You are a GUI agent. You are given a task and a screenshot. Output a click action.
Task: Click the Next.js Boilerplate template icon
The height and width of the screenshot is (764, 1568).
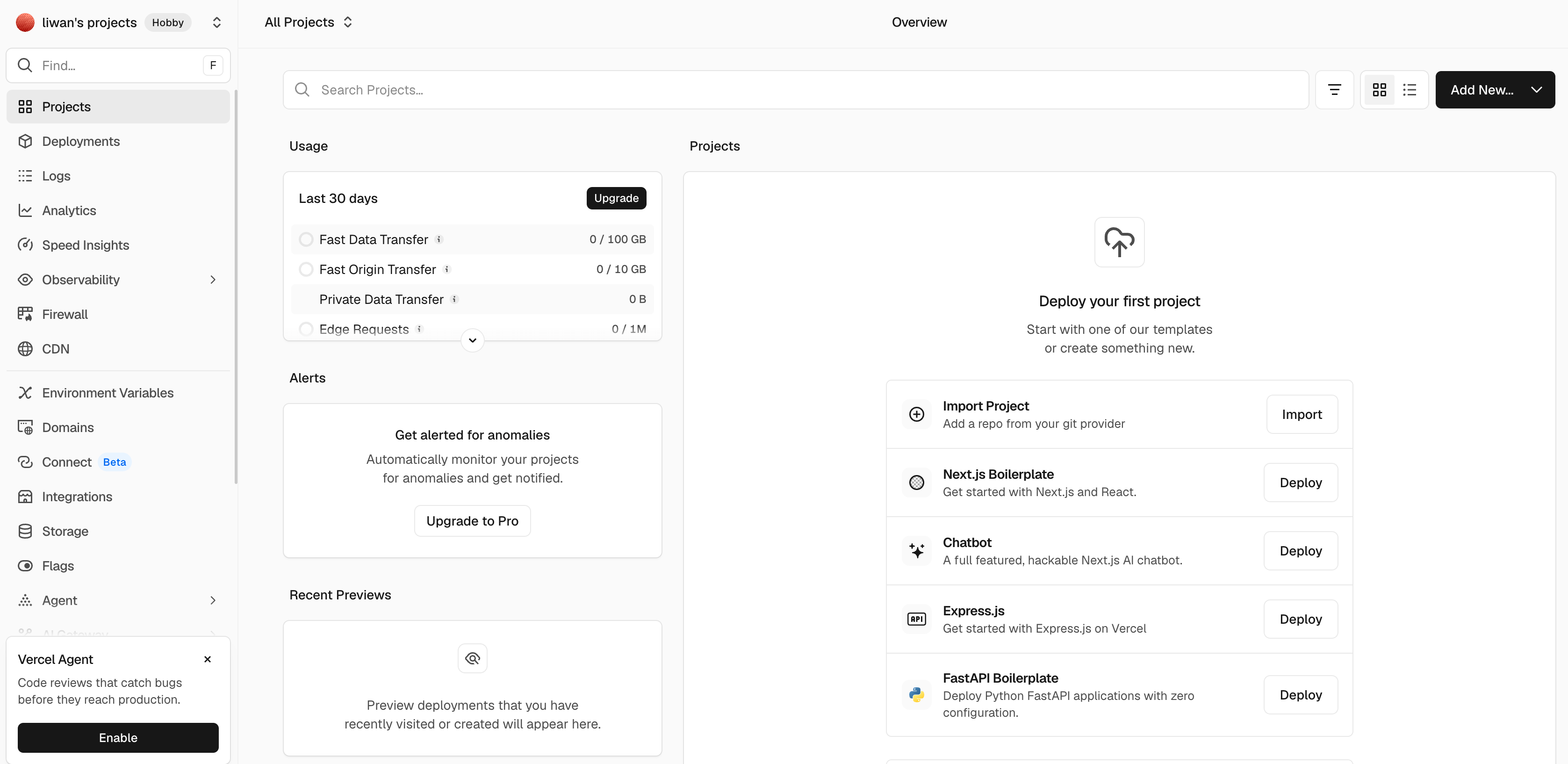917,483
